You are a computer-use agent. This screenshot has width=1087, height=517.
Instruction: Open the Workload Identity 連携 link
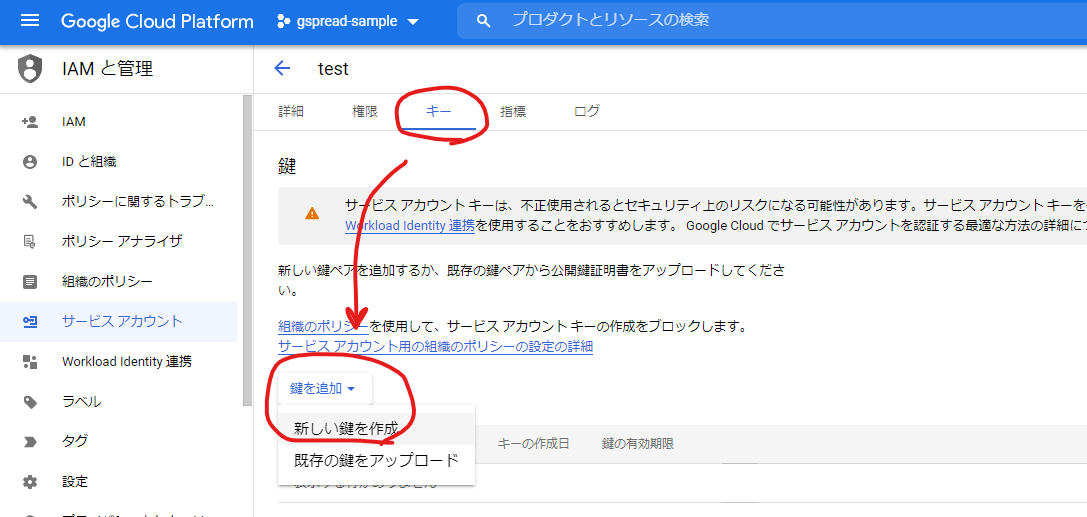pyautogui.click(x=410, y=226)
